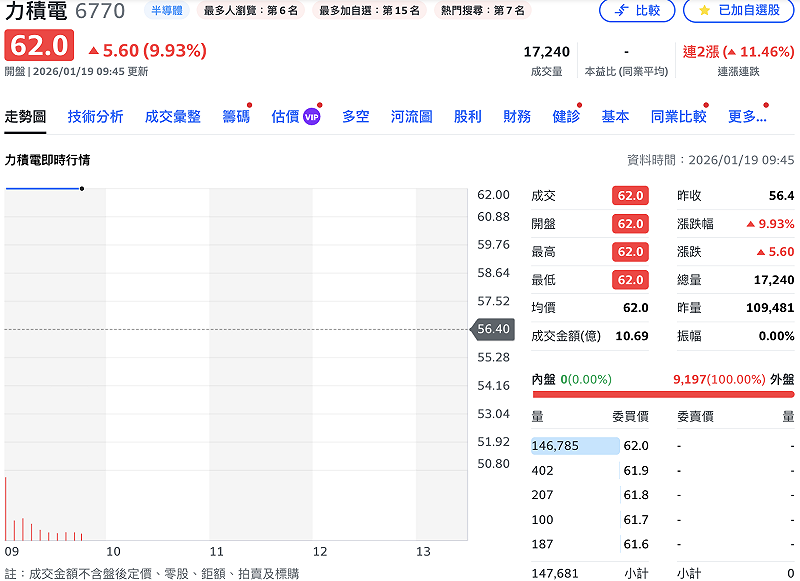The image size is (800, 581).
Task: Click the purple VIP badge on 估價
Action: point(312,117)
